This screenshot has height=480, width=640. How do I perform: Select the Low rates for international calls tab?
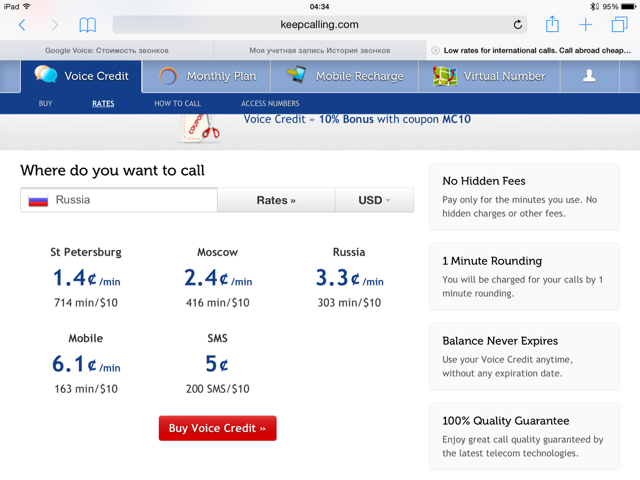click(533, 51)
